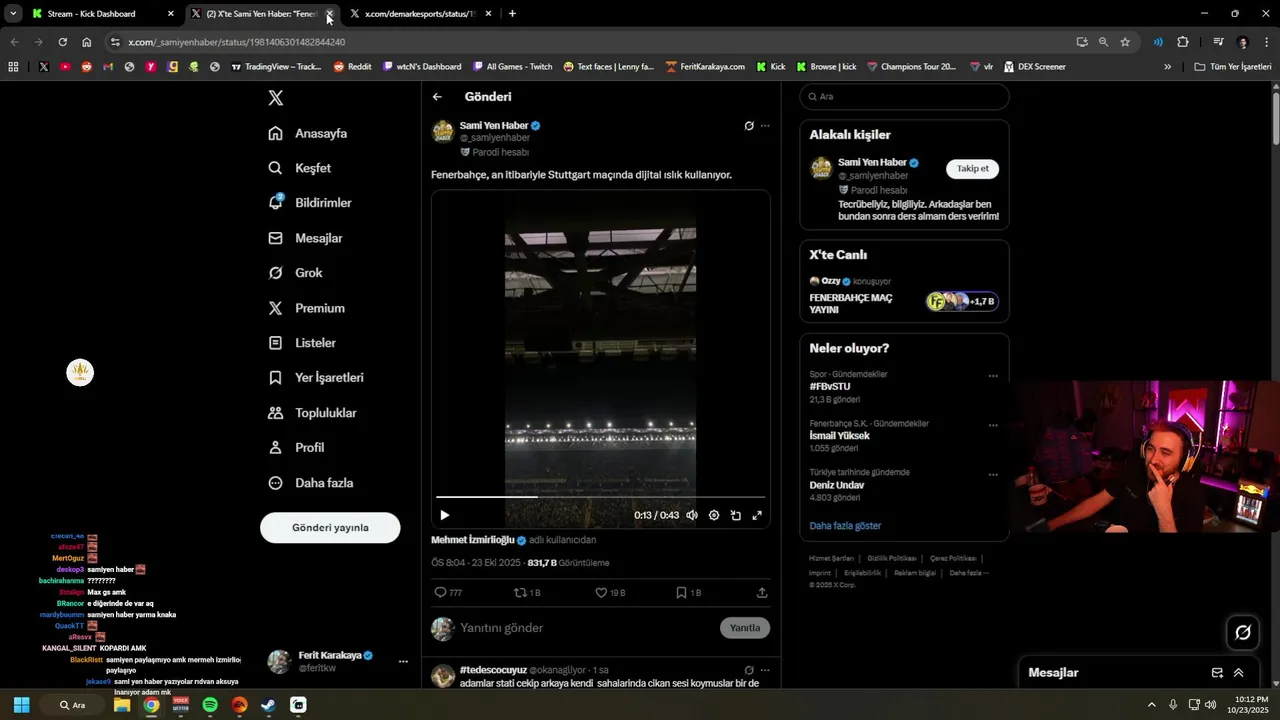Toggle video picture-in-picture dock icon
The image size is (1280, 720).
click(735, 515)
